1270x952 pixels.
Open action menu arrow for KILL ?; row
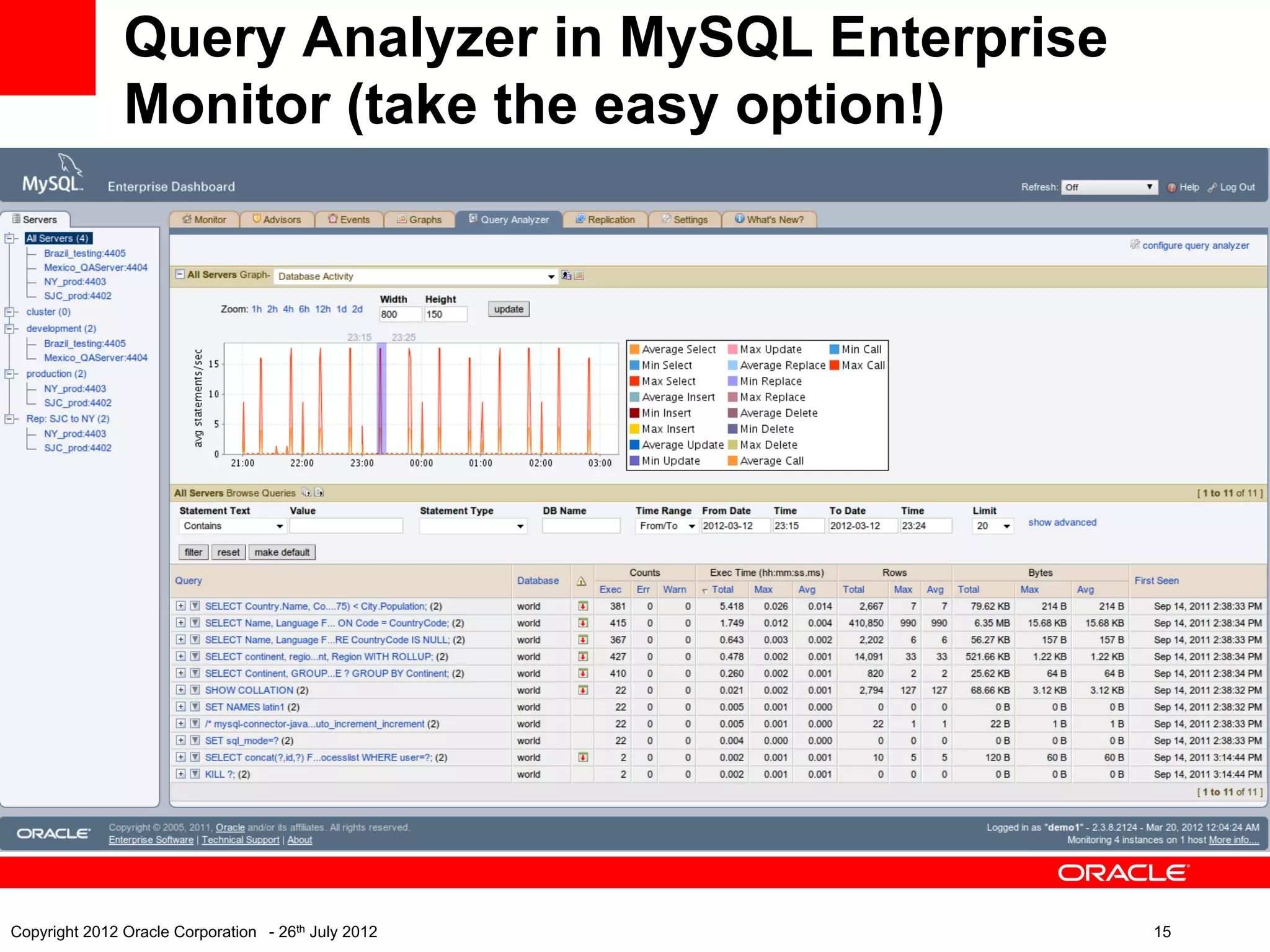pyautogui.click(x=195, y=774)
